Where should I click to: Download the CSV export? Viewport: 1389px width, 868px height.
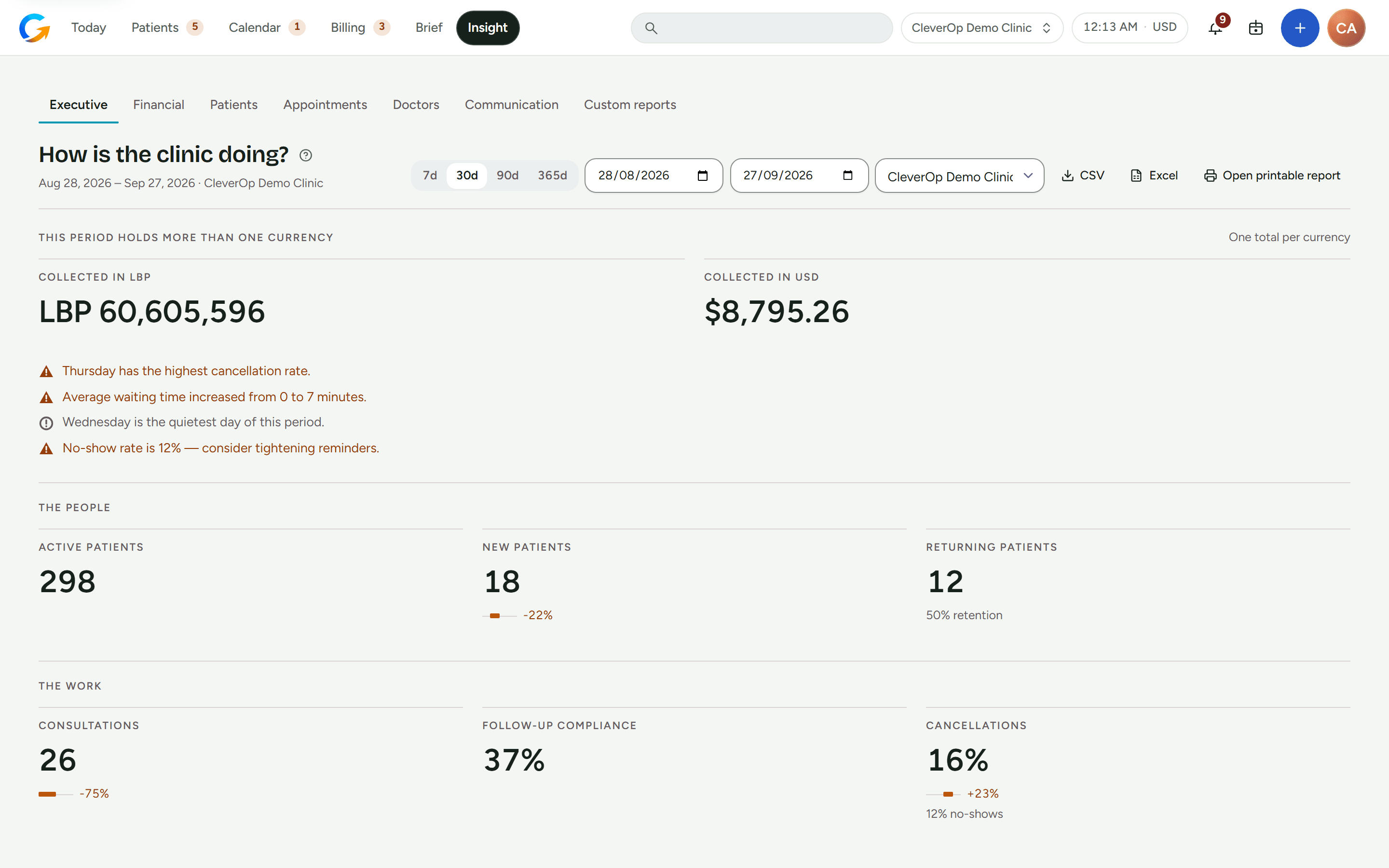click(x=1082, y=176)
